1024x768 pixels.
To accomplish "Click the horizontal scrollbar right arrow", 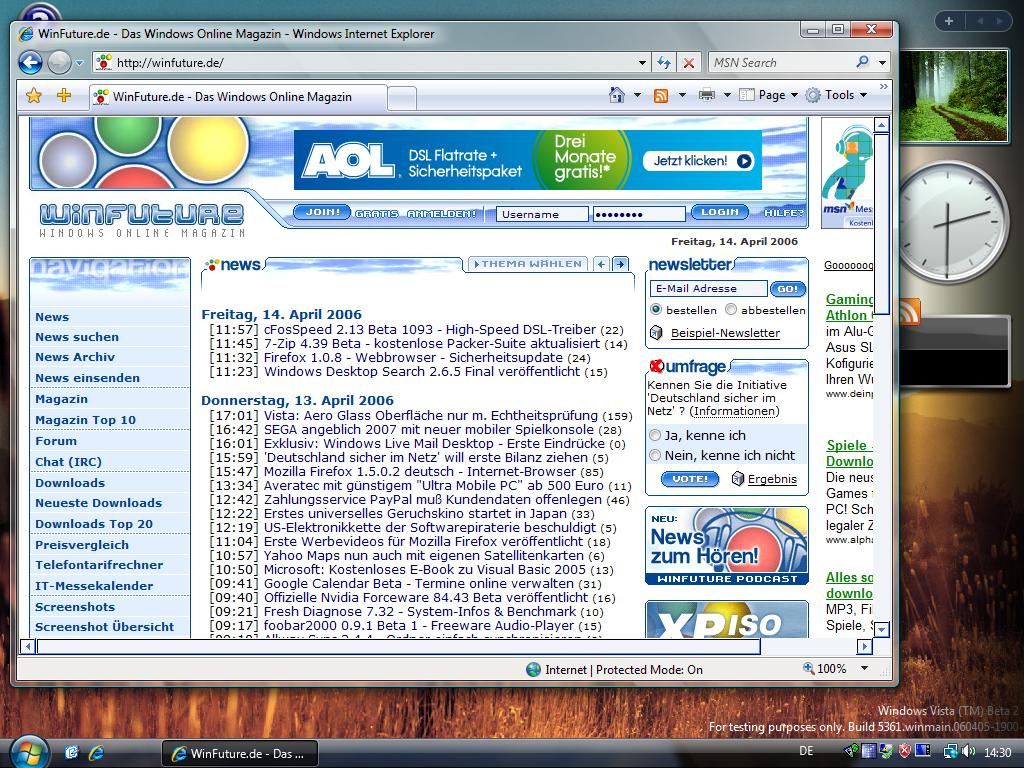I will [864, 647].
